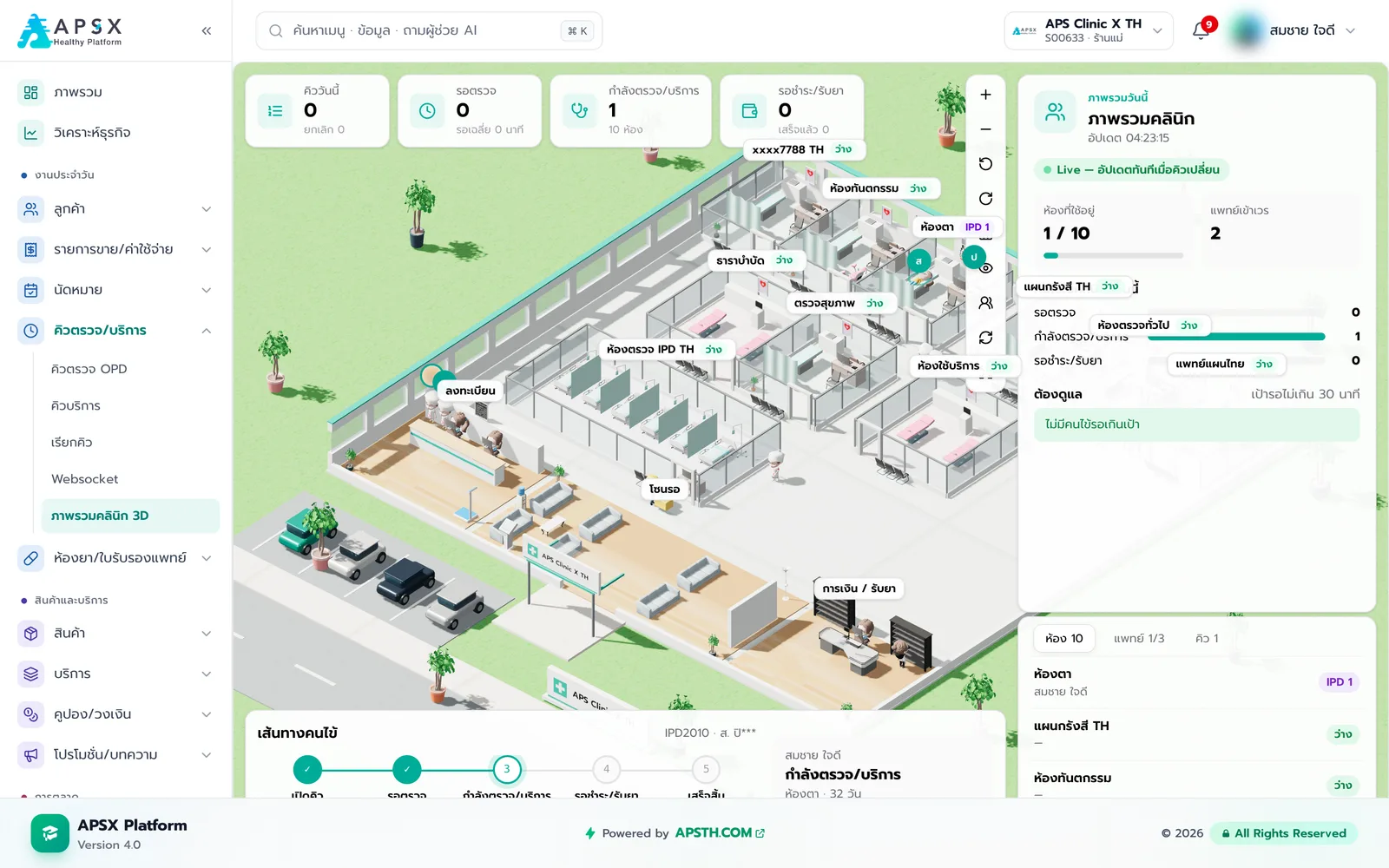Expand the สินค้า menu
The height and width of the screenshot is (868, 1389).
click(x=116, y=634)
